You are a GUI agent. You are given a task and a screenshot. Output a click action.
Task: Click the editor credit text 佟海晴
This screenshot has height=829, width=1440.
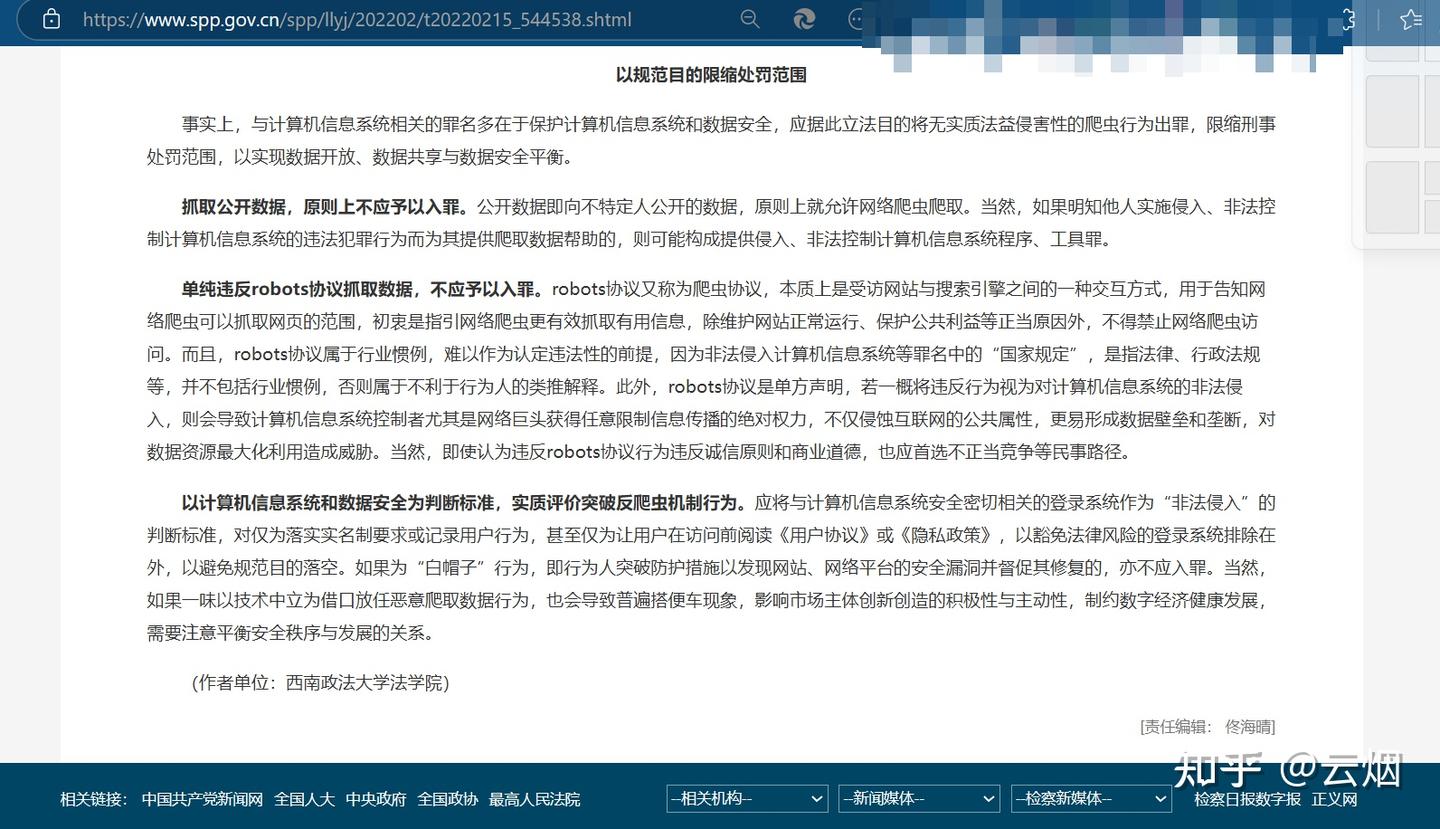(1250, 726)
